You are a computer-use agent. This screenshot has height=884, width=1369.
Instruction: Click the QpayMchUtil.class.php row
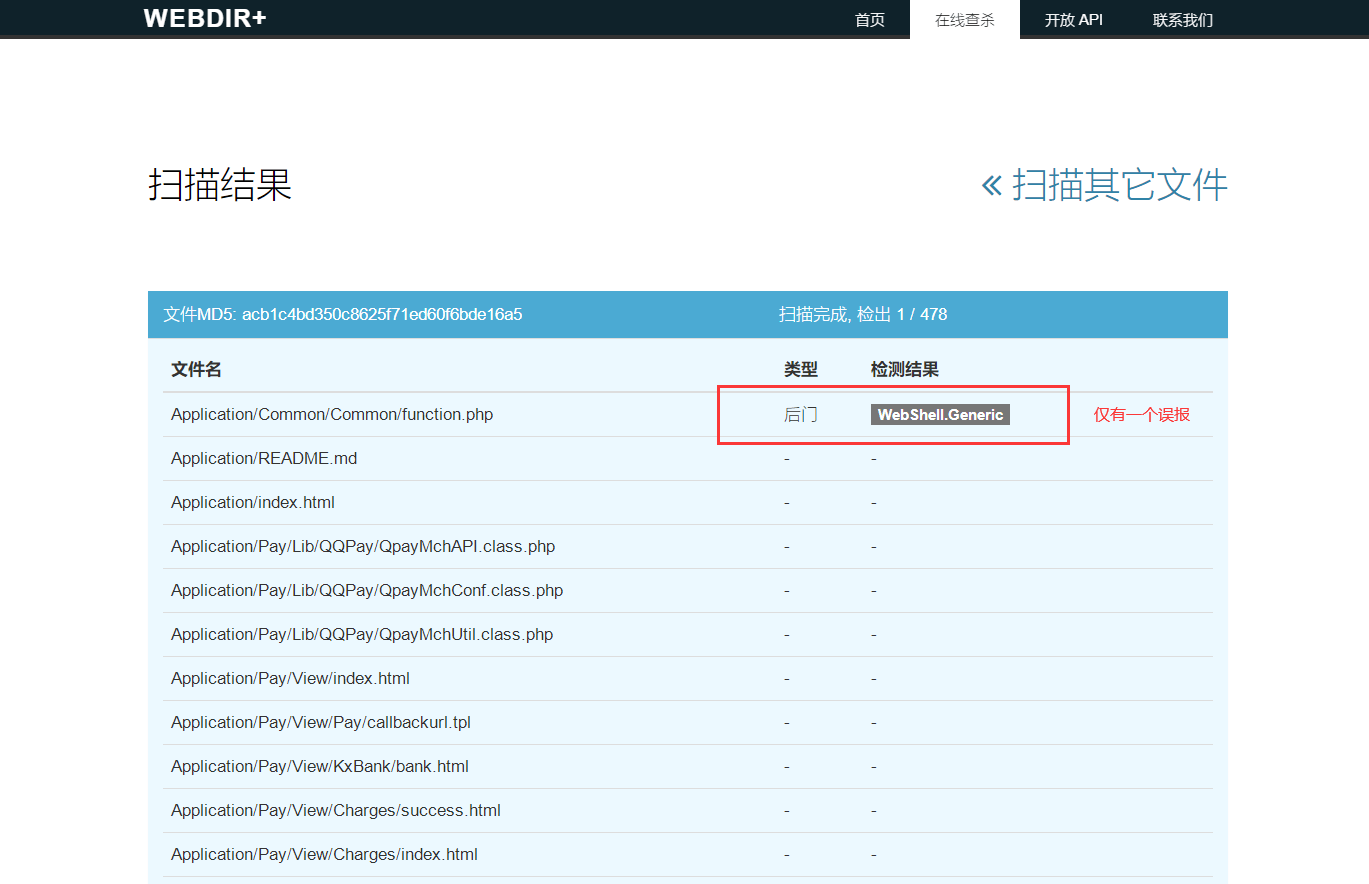pyautogui.click(x=362, y=634)
